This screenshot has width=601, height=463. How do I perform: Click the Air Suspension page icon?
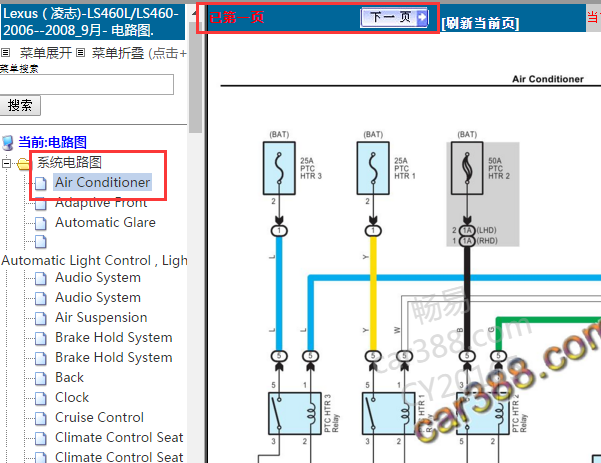coord(41,319)
